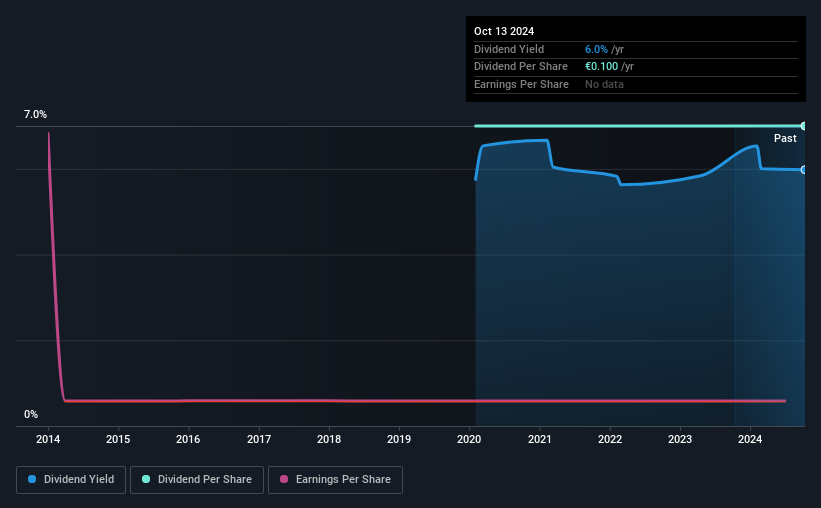This screenshot has width=821, height=508.
Task: Toggle the Dividend Yield legend button
Action: (71, 480)
